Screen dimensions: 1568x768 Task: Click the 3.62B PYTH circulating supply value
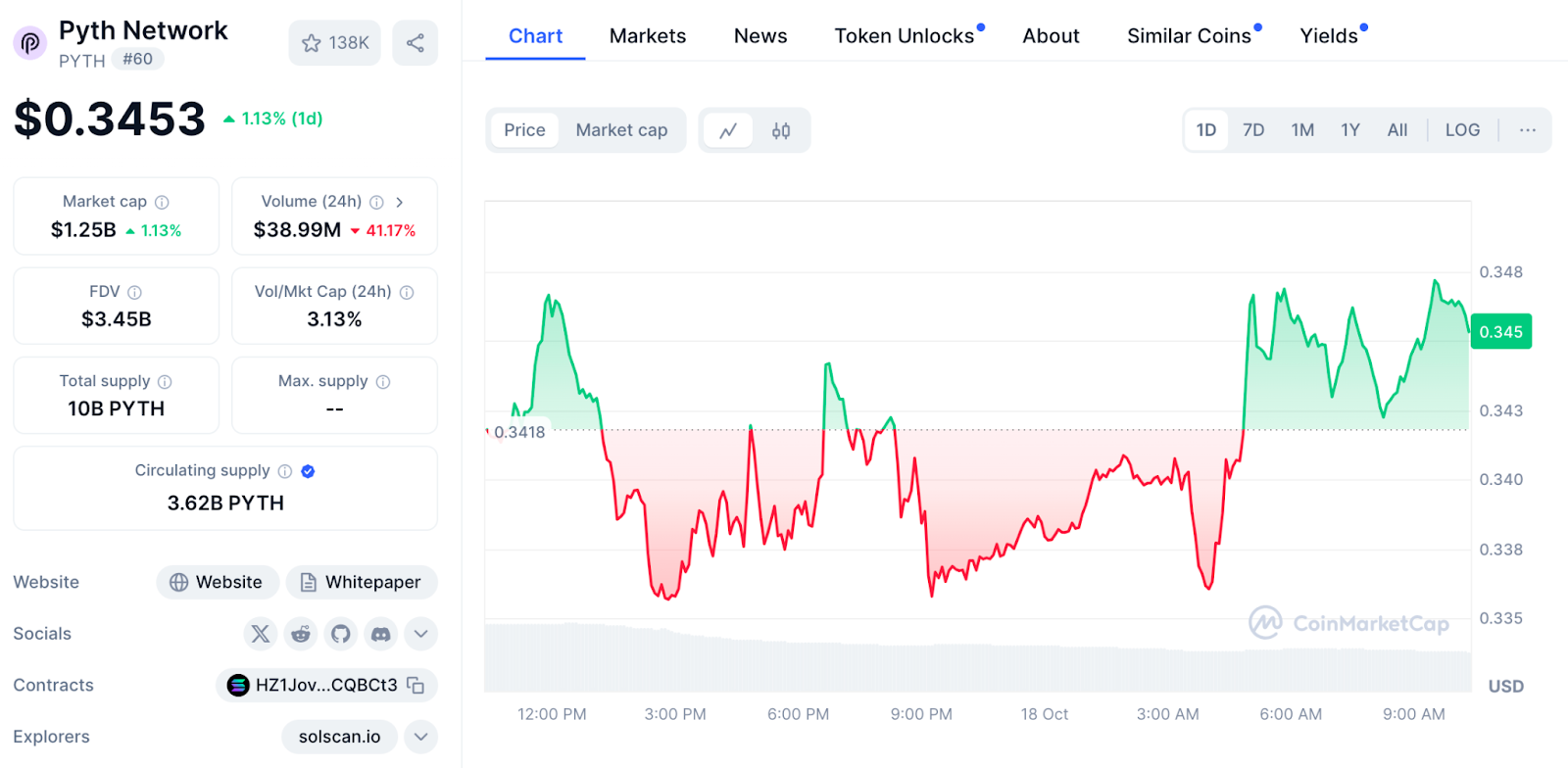click(x=225, y=503)
